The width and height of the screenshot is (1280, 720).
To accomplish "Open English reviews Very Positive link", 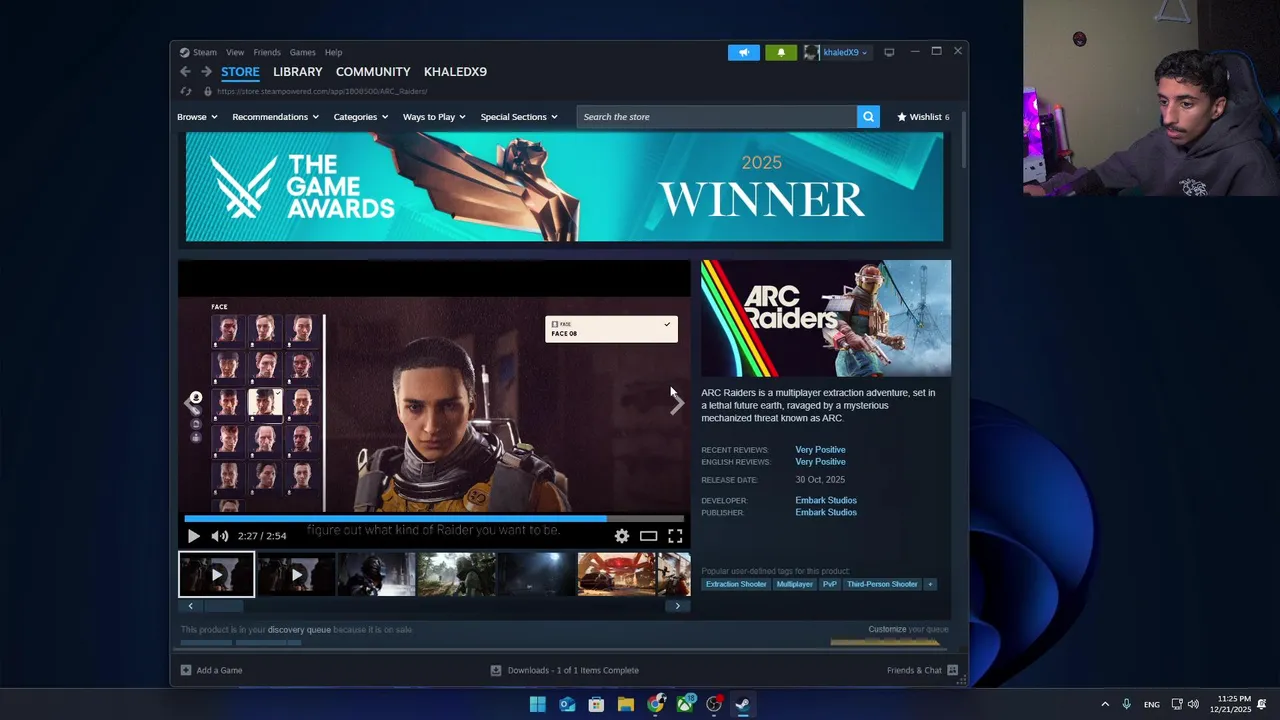I will pos(820,462).
